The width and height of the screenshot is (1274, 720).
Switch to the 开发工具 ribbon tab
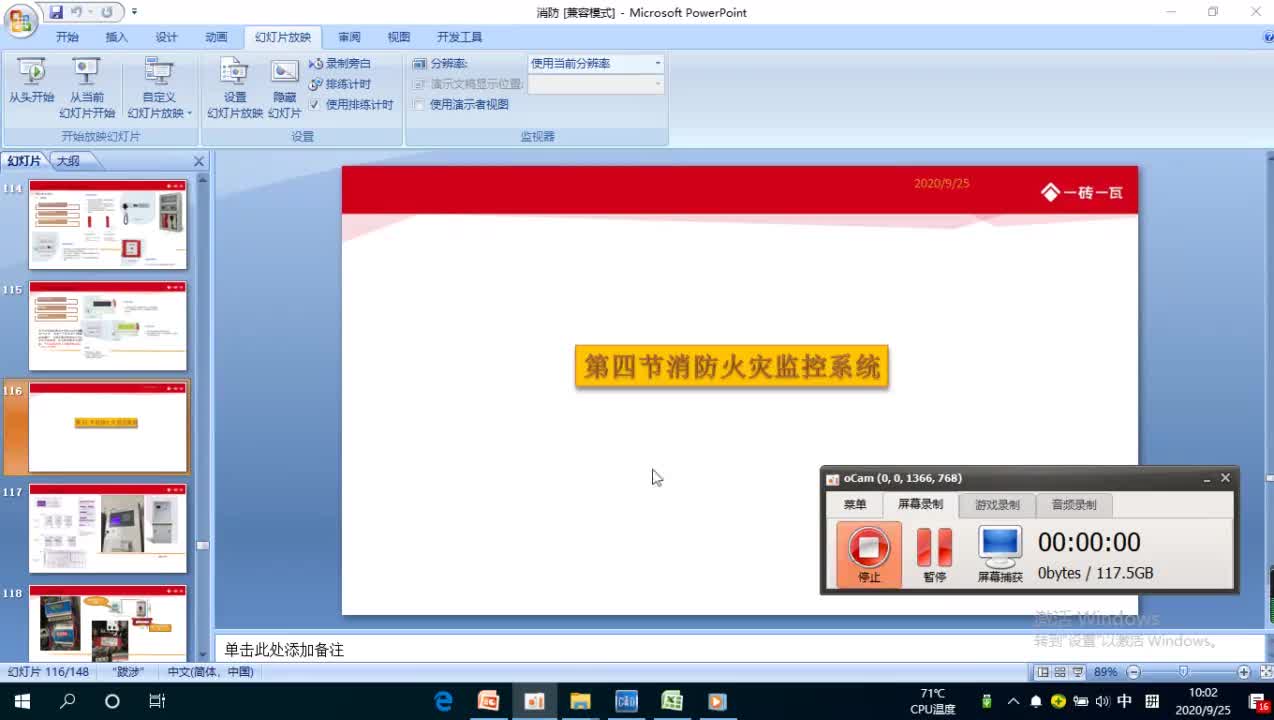tap(459, 37)
